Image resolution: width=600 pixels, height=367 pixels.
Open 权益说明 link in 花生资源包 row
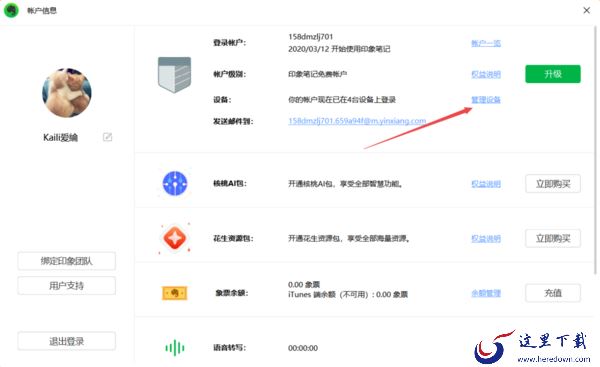[x=486, y=238]
